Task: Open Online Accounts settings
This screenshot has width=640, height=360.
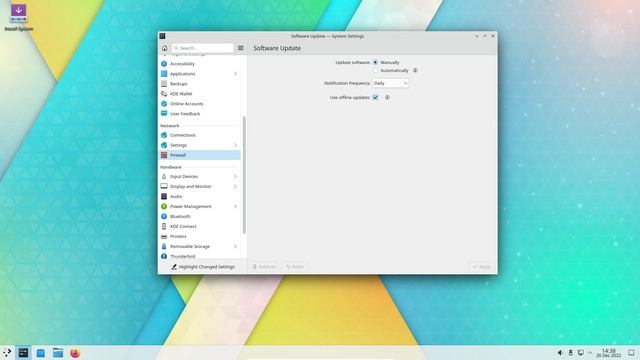Action: tap(200, 104)
